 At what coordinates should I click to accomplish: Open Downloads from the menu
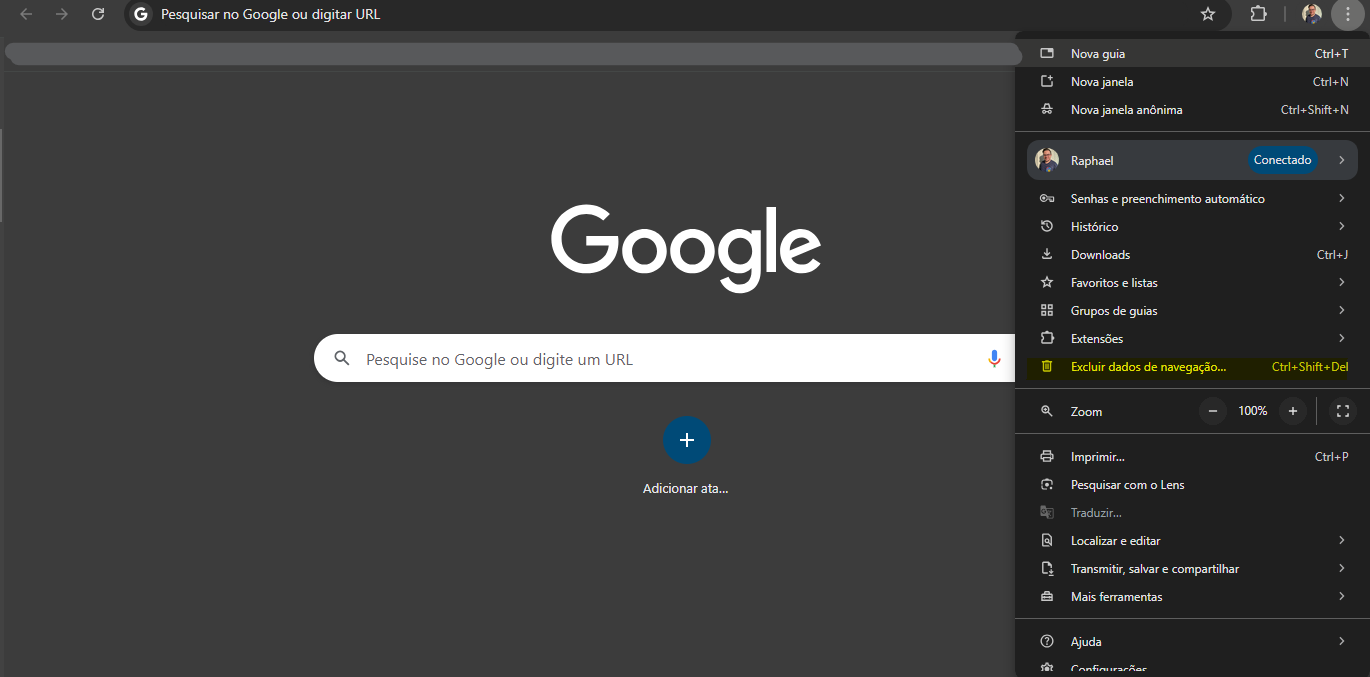[x=1100, y=255]
